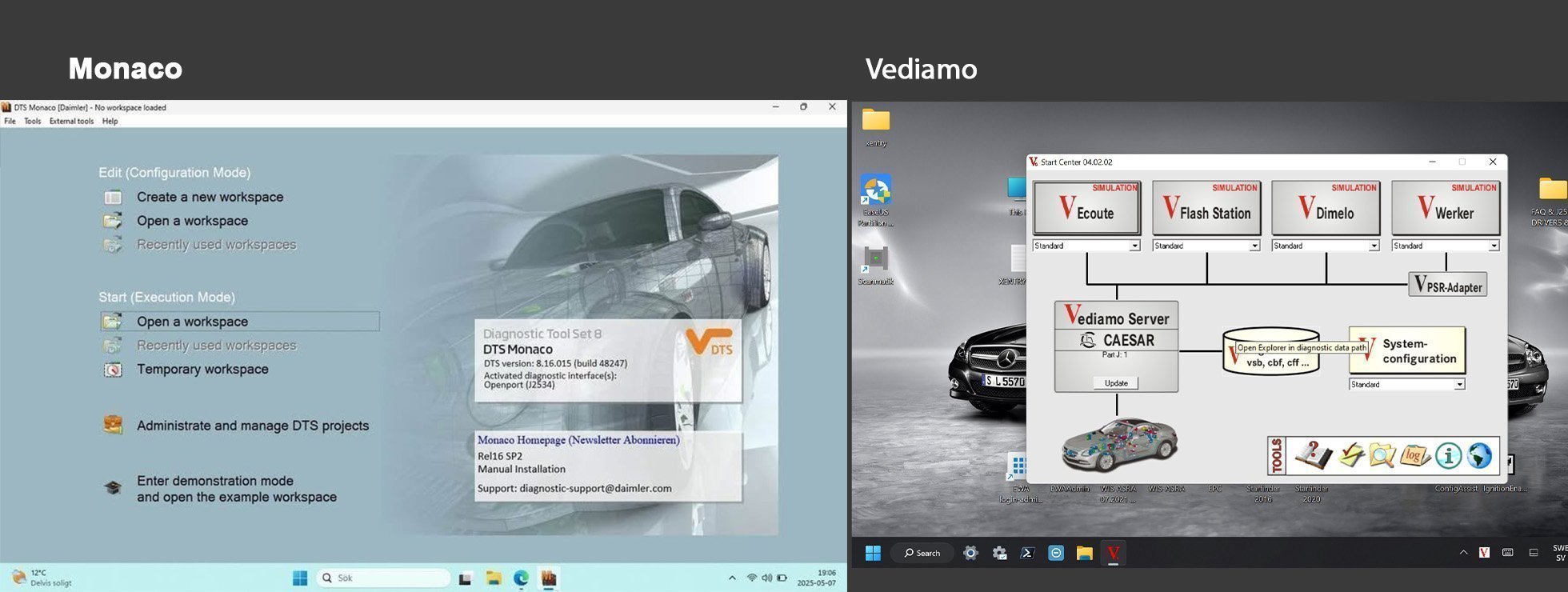The image size is (1568, 592).
Task: Click Recently used workspaces under Edit mode
Action: pyautogui.click(x=216, y=245)
